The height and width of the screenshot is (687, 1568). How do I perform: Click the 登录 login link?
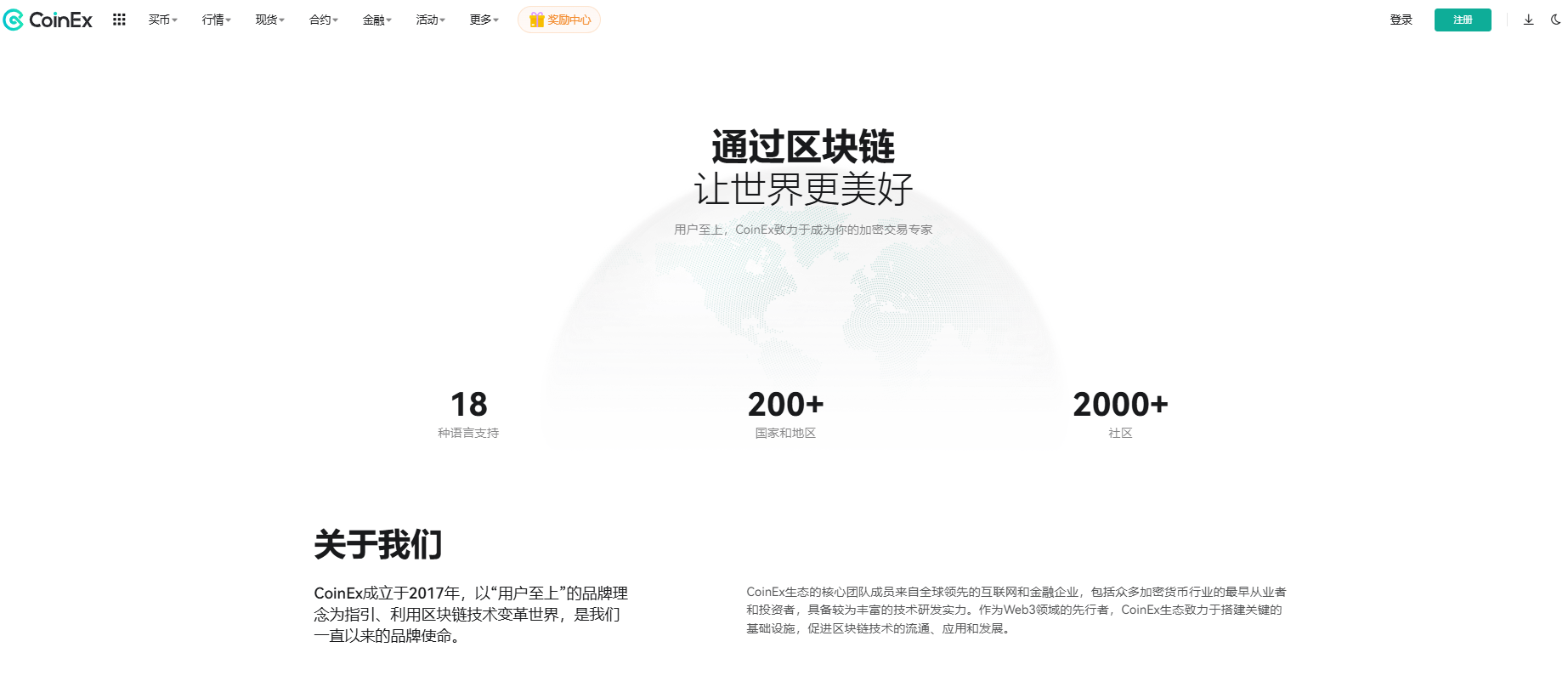1401,20
